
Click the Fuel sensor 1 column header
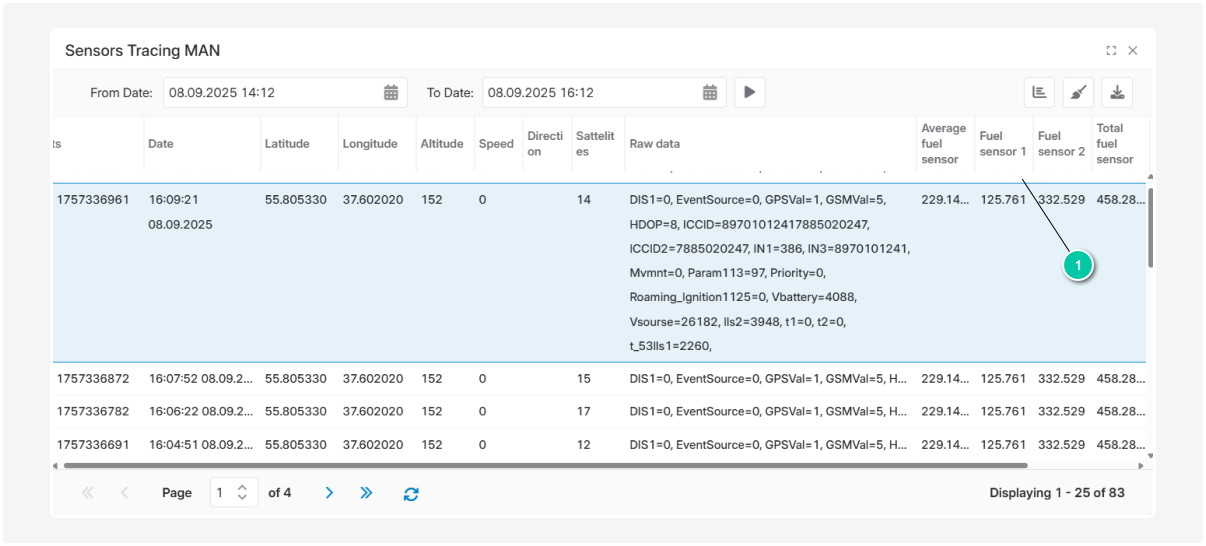(1003, 144)
